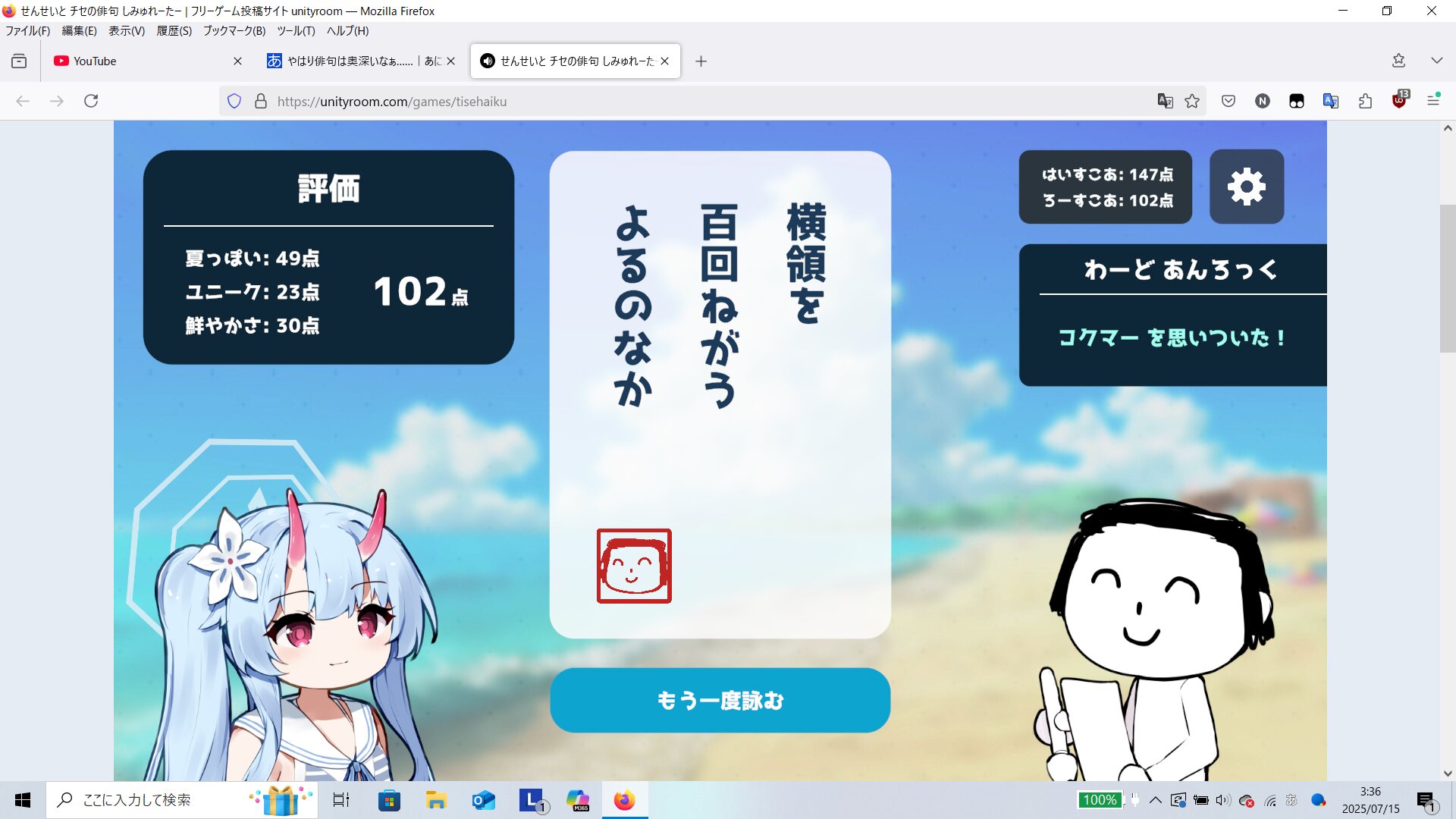Open the 履歴(S) history menu
Viewport: 1456px width, 819px height.
pos(174,31)
